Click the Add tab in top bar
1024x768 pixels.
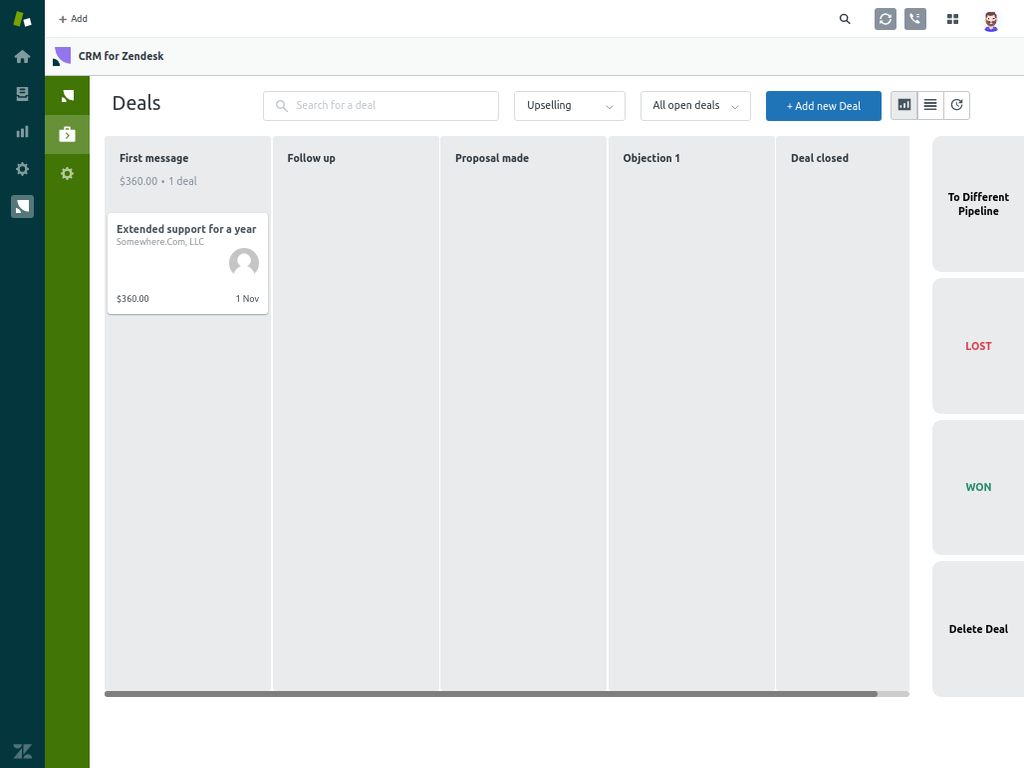(x=73, y=19)
